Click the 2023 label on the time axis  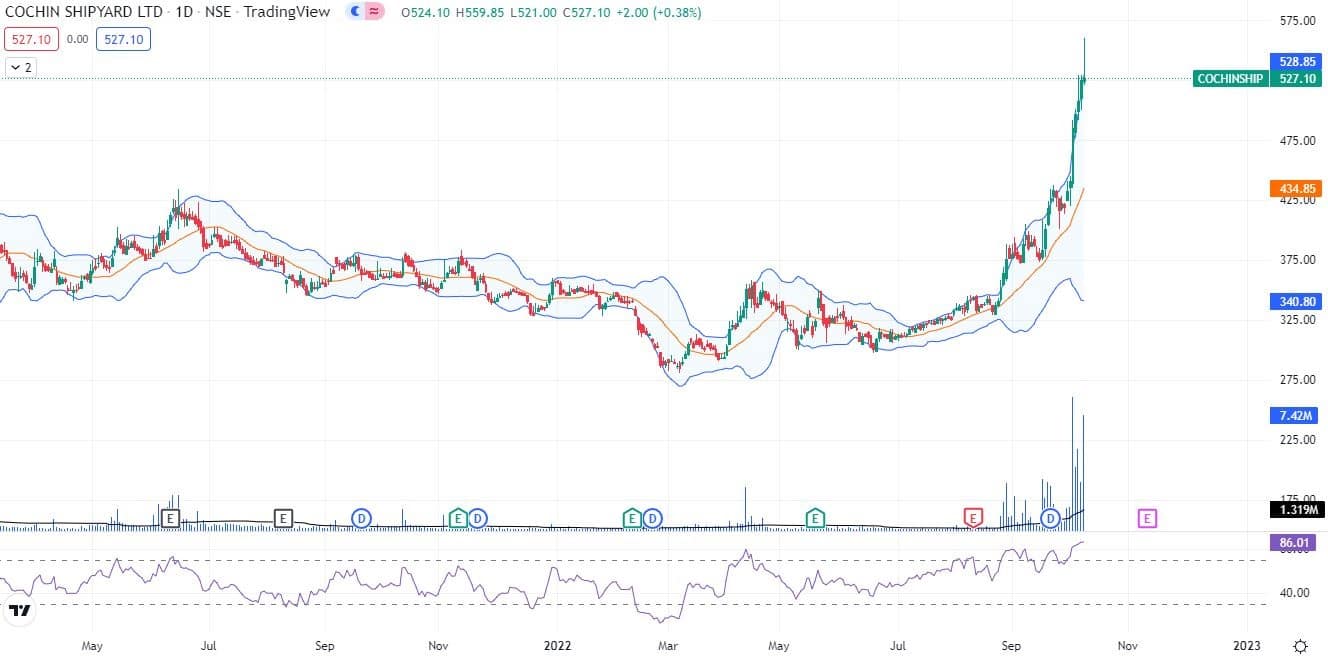tap(1246, 645)
